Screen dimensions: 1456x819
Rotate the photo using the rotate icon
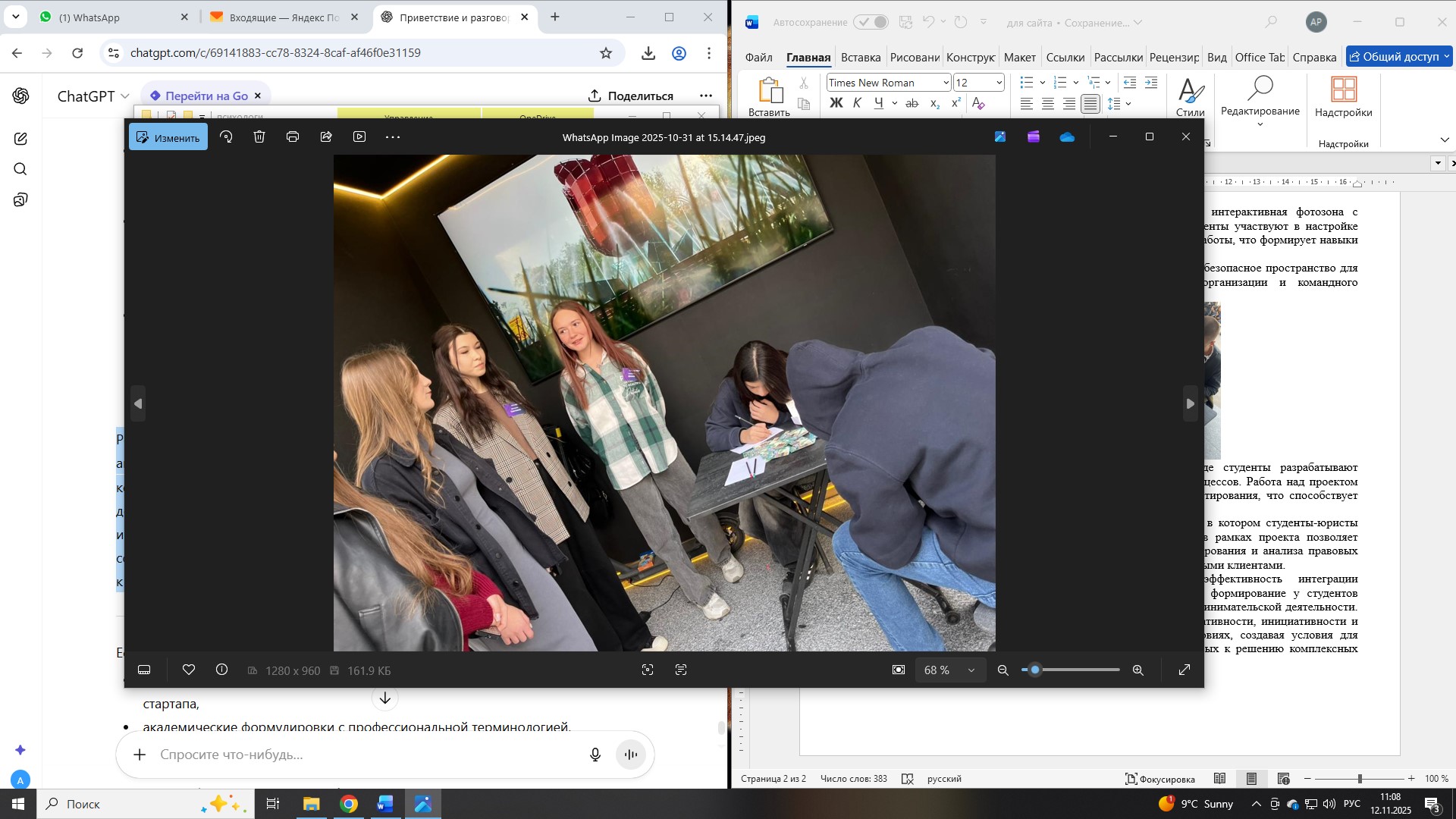point(226,137)
